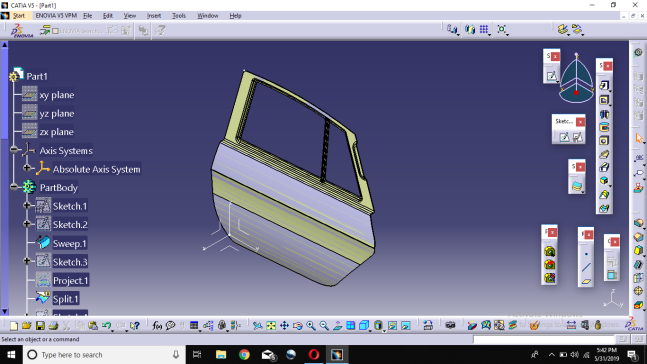The image size is (647, 364).
Task: Open the File menu
Action: 87,16
